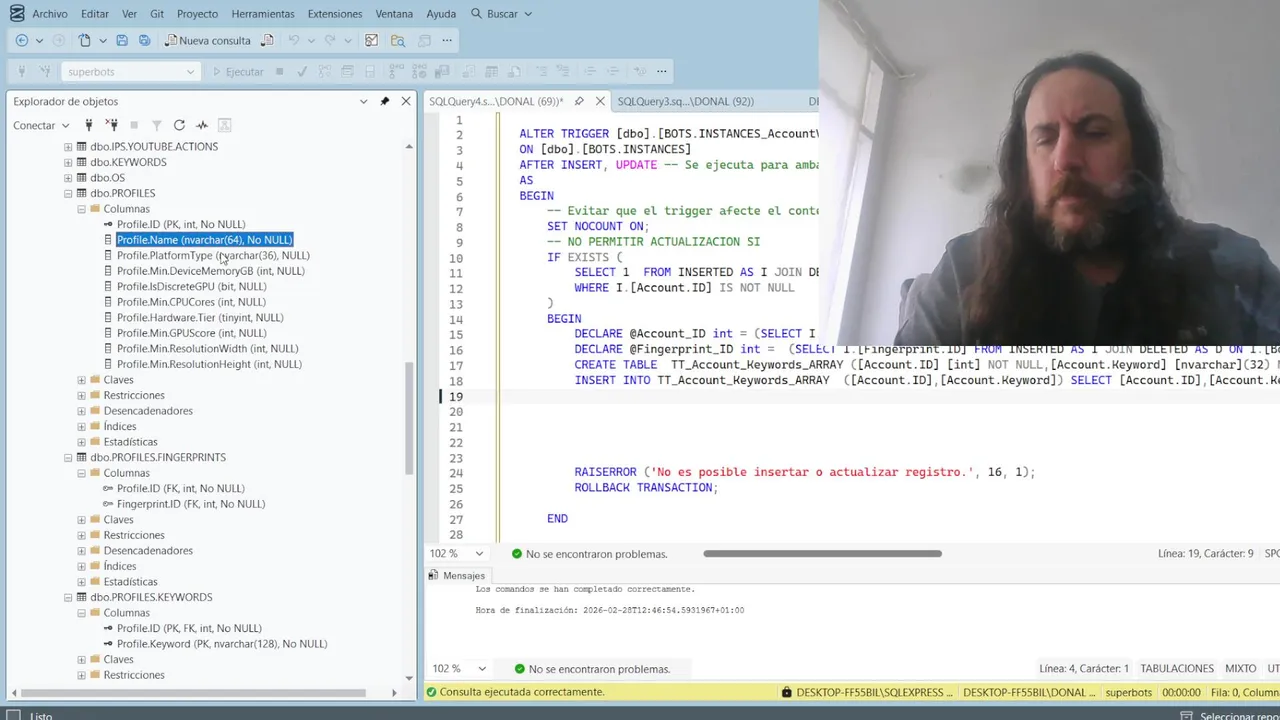Open the Extensiones menu
The image size is (1280, 720).
[x=335, y=14]
